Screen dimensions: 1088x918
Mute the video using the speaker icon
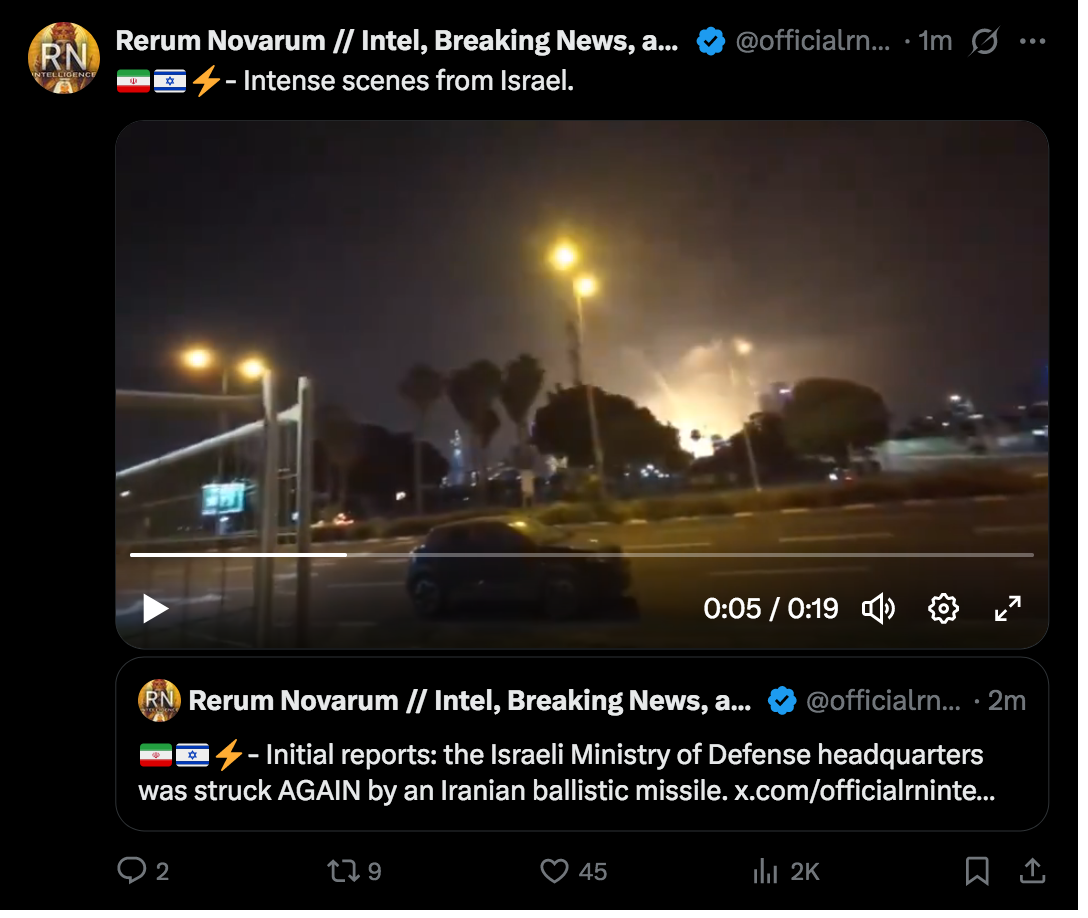[x=878, y=609]
